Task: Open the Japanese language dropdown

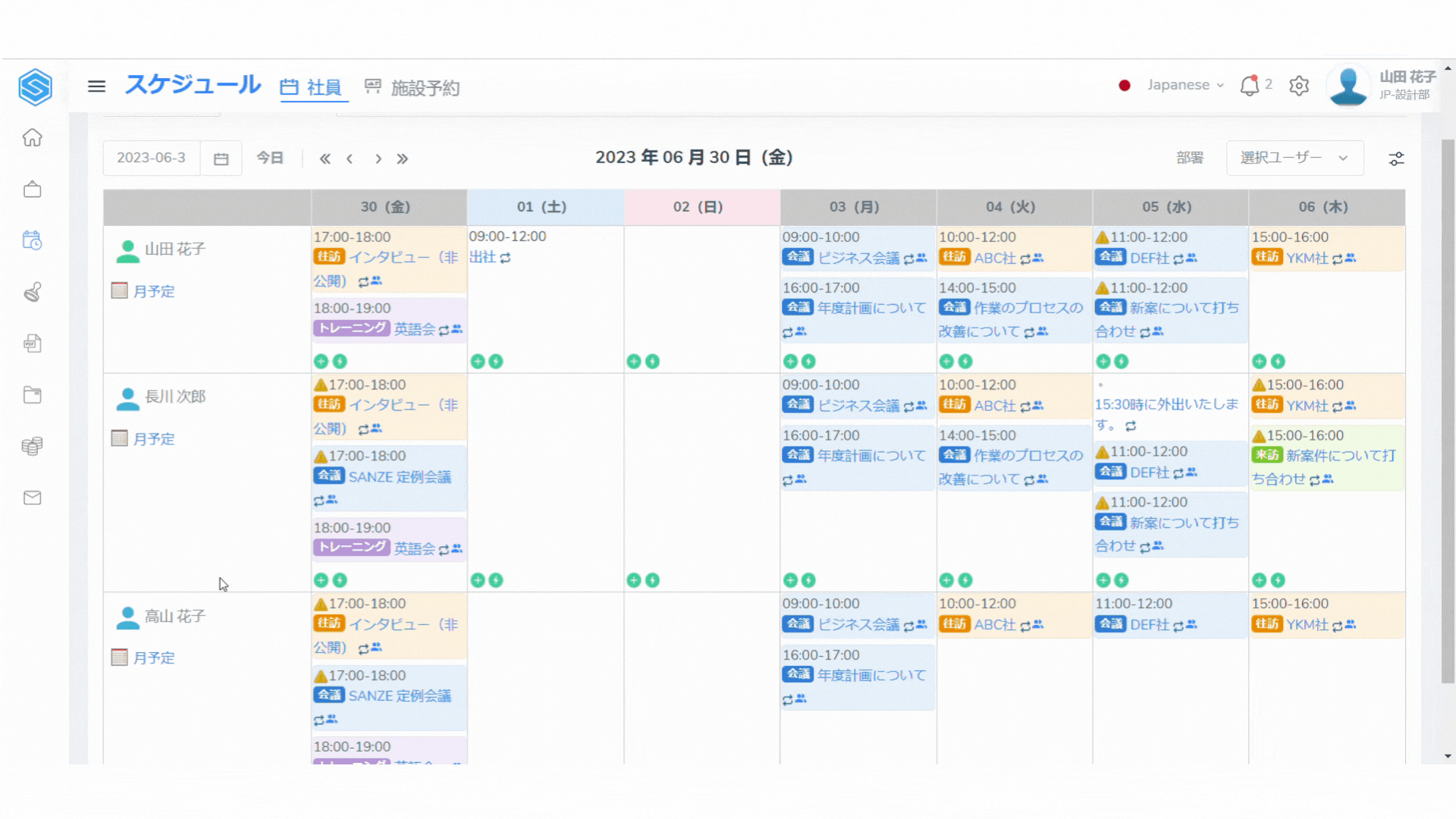Action: (x=1185, y=85)
